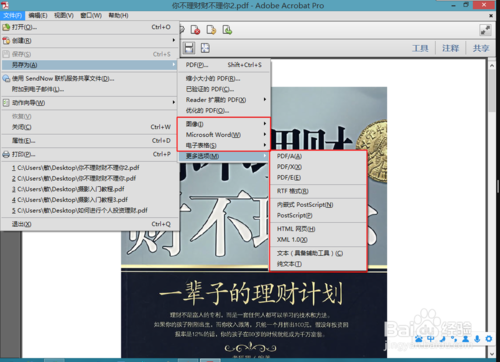The height and width of the screenshot is (362, 500).
Task: Click the Acrobat app icon in title bar
Action: click(5, 5)
